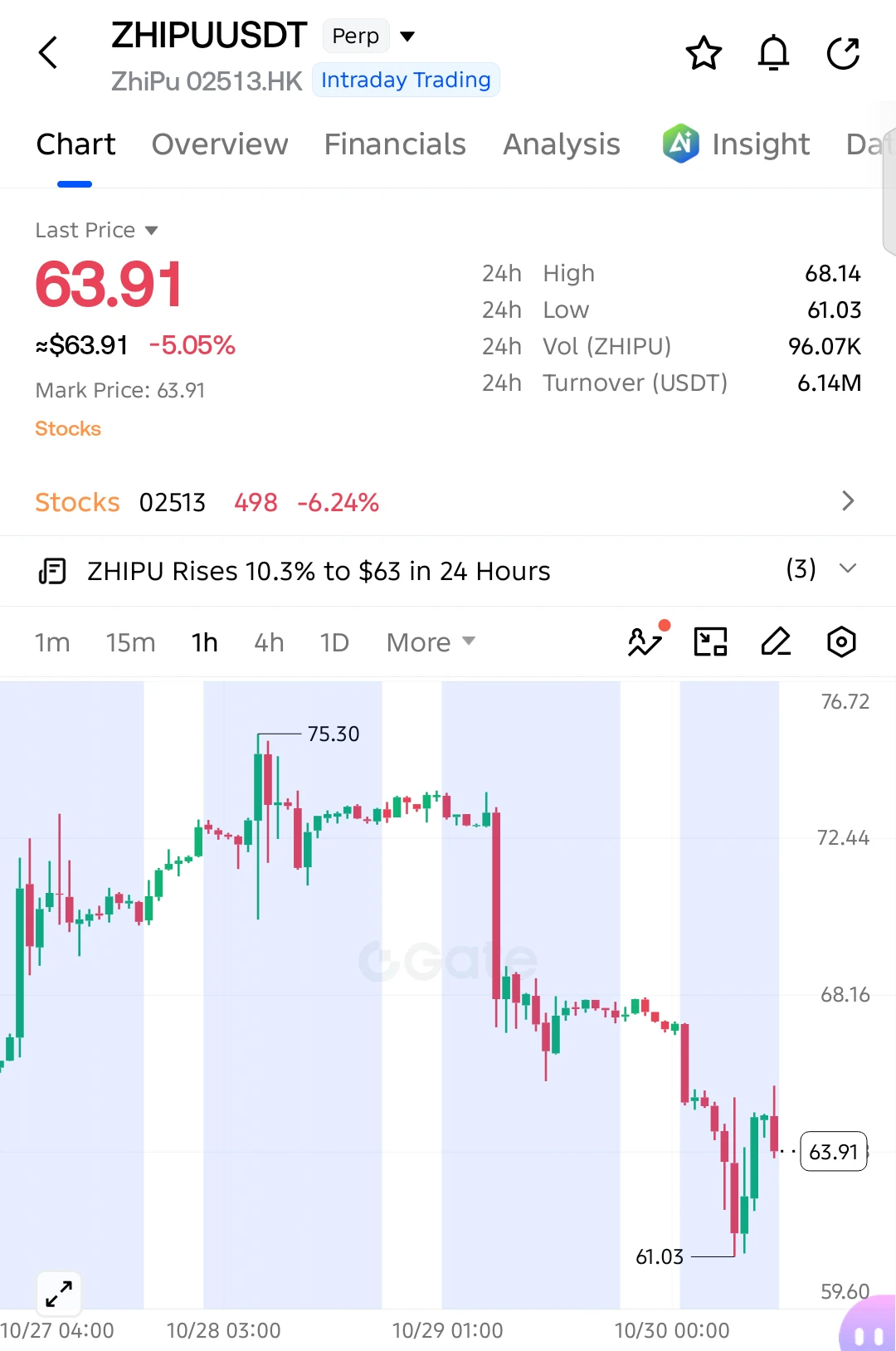896x1351 pixels.
Task: Expand the More timeframes dropdown
Action: (x=431, y=642)
